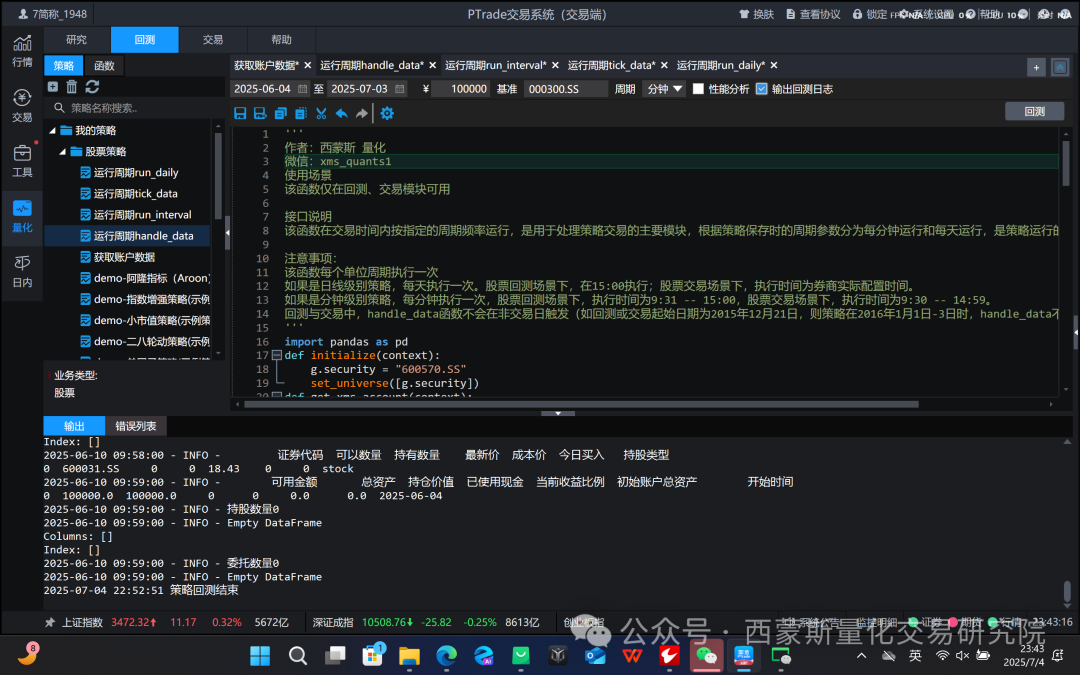Click the 策略名称搜索 search field
This screenshot has width=1080, height=675.
tap(134, 107)
